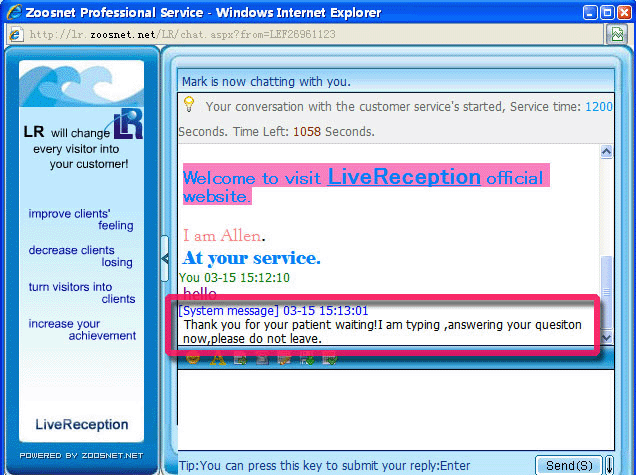Click the IE page icon beside the address
The width and height of the screenshot is (636, 475).
click(x=15, y=34)
